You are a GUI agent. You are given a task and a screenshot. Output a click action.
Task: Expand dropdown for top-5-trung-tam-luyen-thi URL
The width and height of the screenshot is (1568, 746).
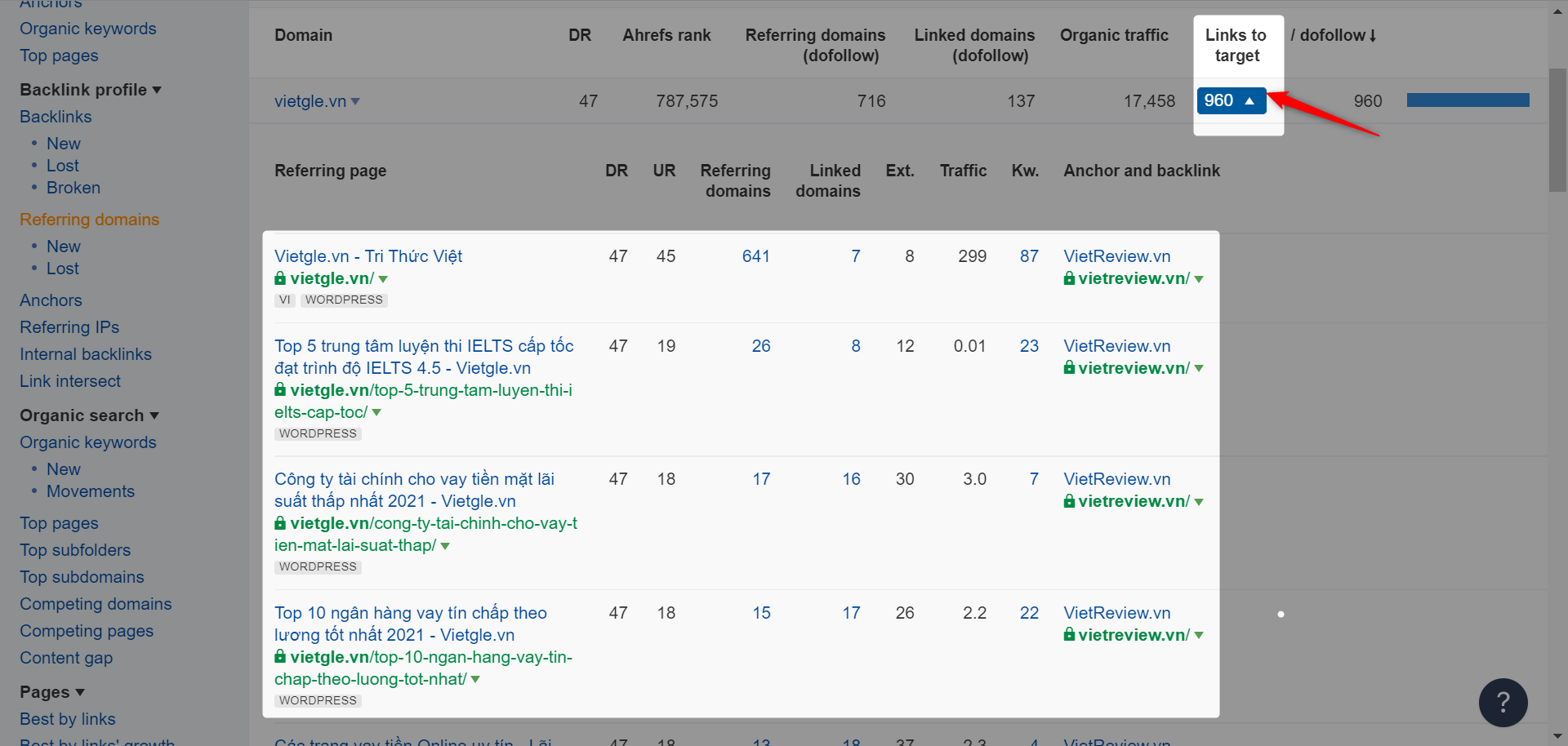pyautogui.click(x=376, y=413)
